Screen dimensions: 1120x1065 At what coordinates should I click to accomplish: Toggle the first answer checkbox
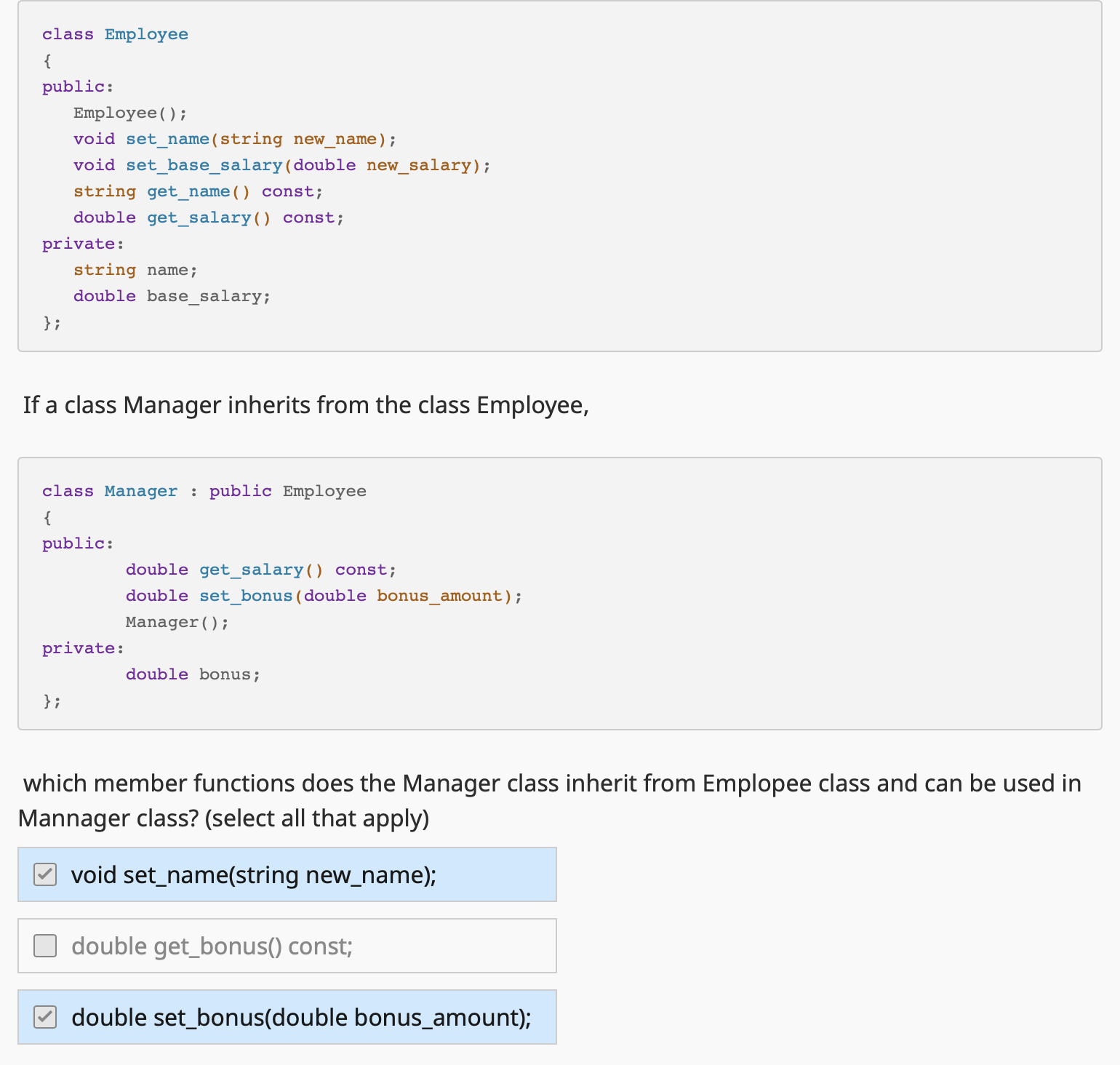pyautogui.click(x=44, y=874)
